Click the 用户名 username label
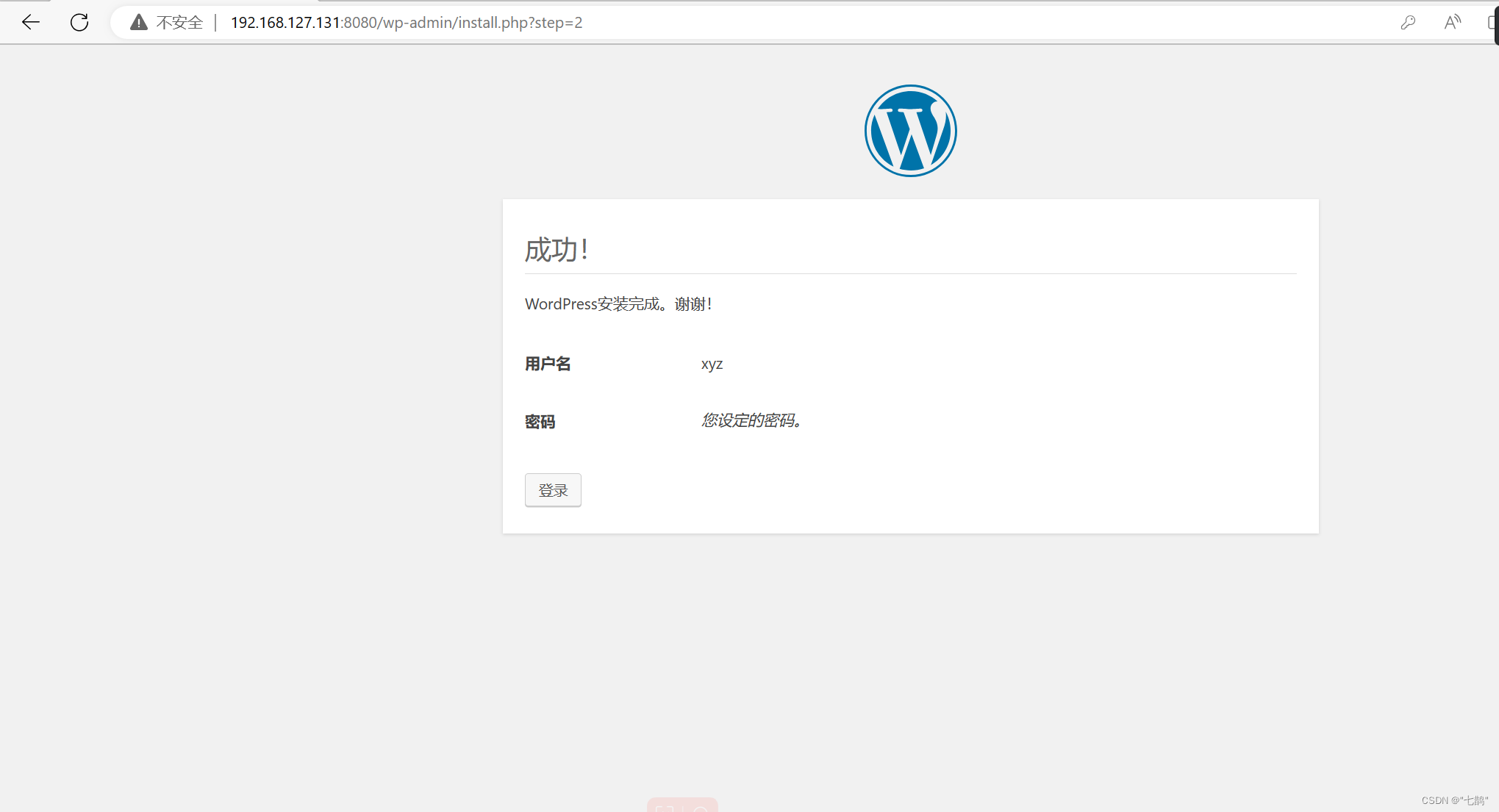 coord(547,363)
